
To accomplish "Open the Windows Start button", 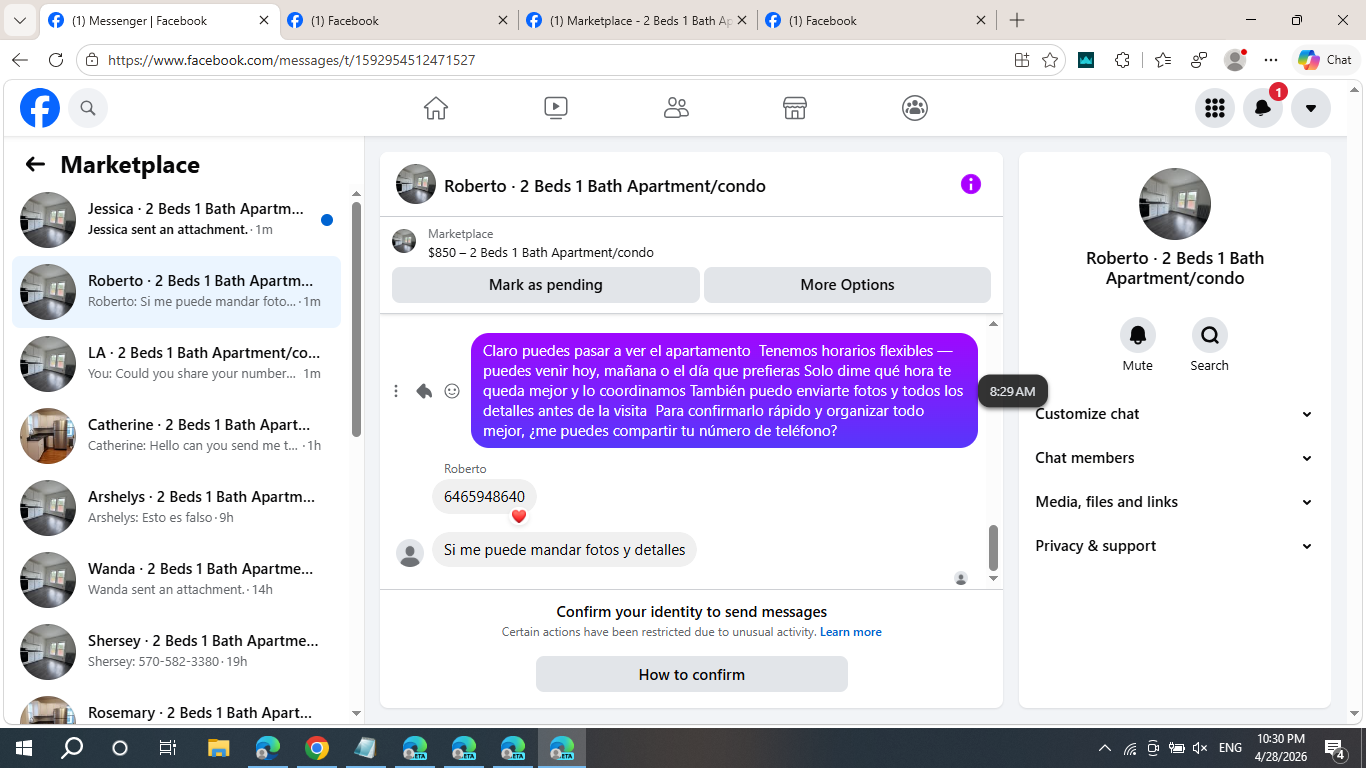I will 22,748.
